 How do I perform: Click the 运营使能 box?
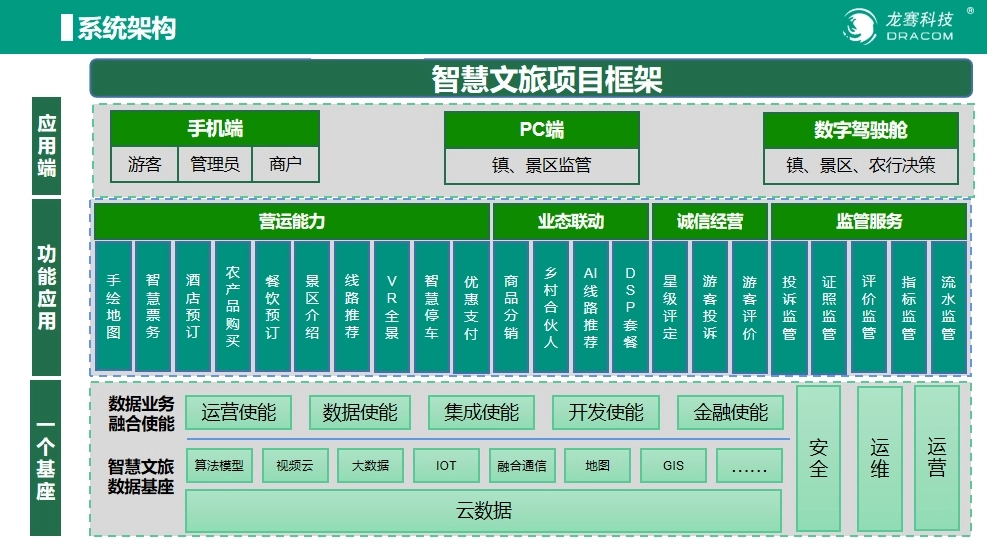(x=239, y=413)
